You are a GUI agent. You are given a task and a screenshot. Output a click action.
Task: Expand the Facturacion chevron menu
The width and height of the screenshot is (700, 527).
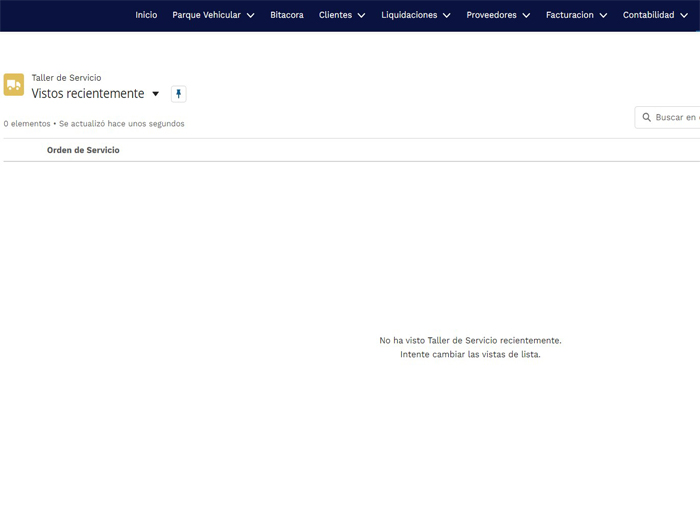[x=603, y=16]
